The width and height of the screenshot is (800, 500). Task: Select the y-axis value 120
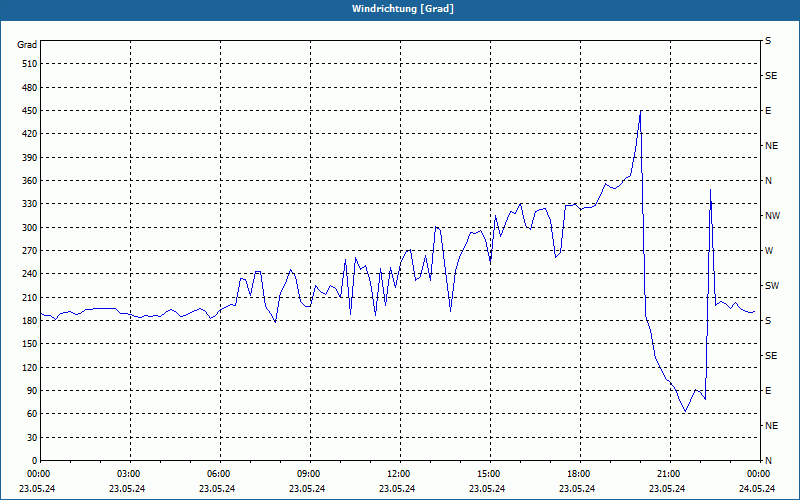29,367
